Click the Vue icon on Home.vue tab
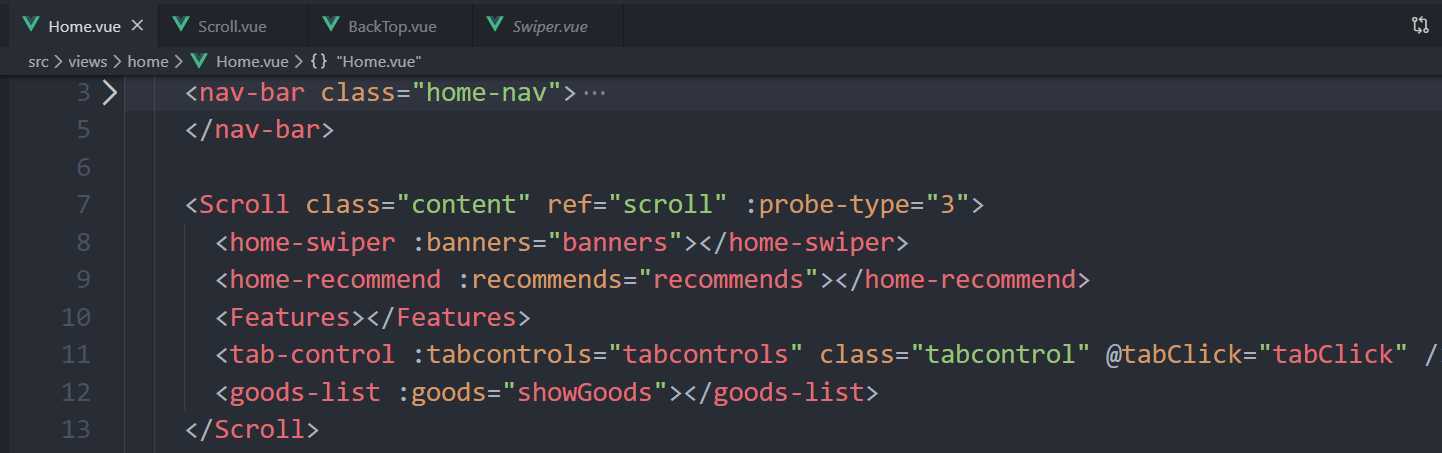Screen dimensions: 1442x453 [x=31, y=25]
